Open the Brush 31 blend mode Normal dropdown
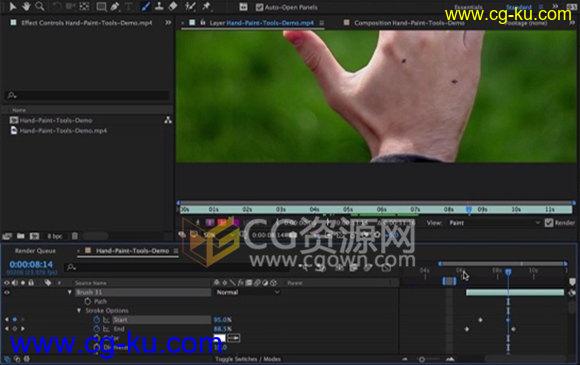Image resolution: width=580 pixels, height=365 pixels. (x=247, y=292)
